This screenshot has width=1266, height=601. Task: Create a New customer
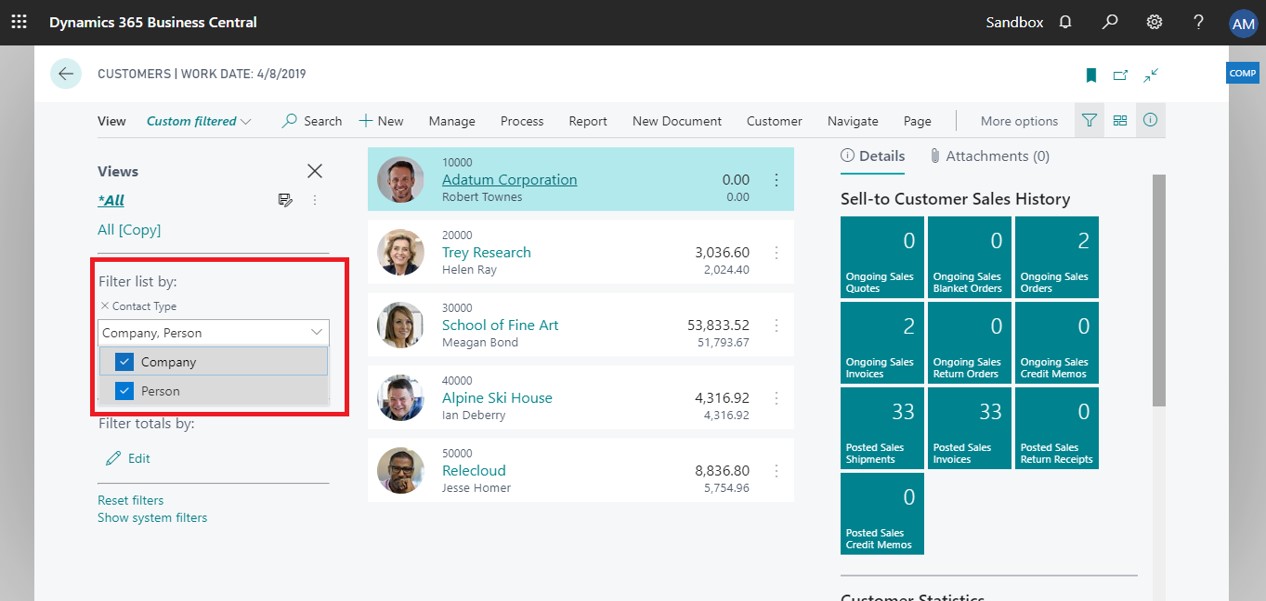click(x=381, y=121)
